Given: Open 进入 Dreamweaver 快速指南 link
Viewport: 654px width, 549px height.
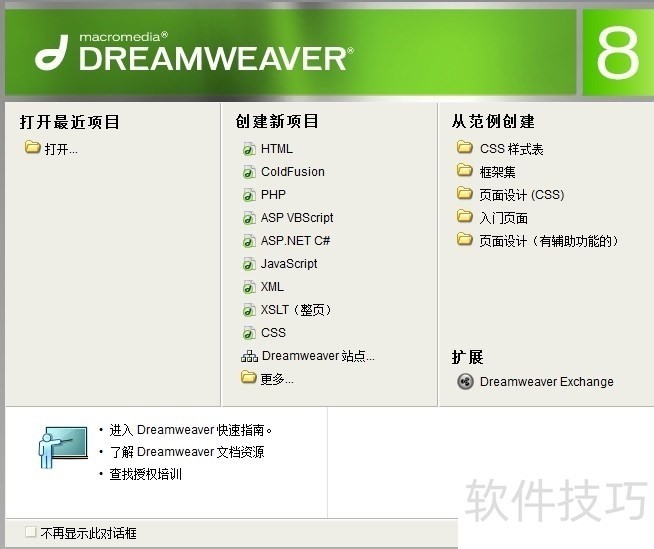Looking at the screenshot, I should tap(191, 430).
